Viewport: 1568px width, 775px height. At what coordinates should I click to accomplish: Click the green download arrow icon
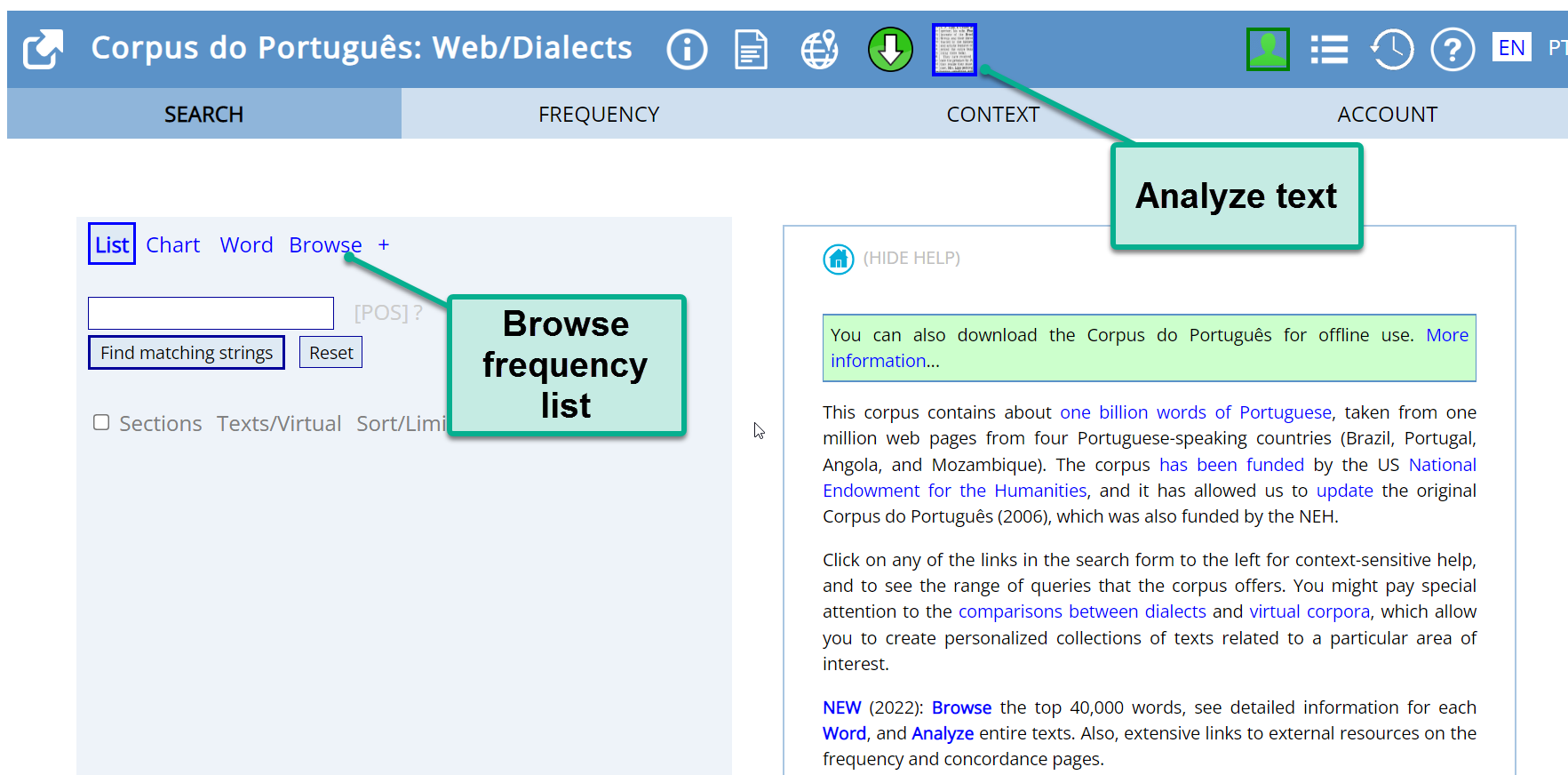pyautogui.click(x=889, y=49)
